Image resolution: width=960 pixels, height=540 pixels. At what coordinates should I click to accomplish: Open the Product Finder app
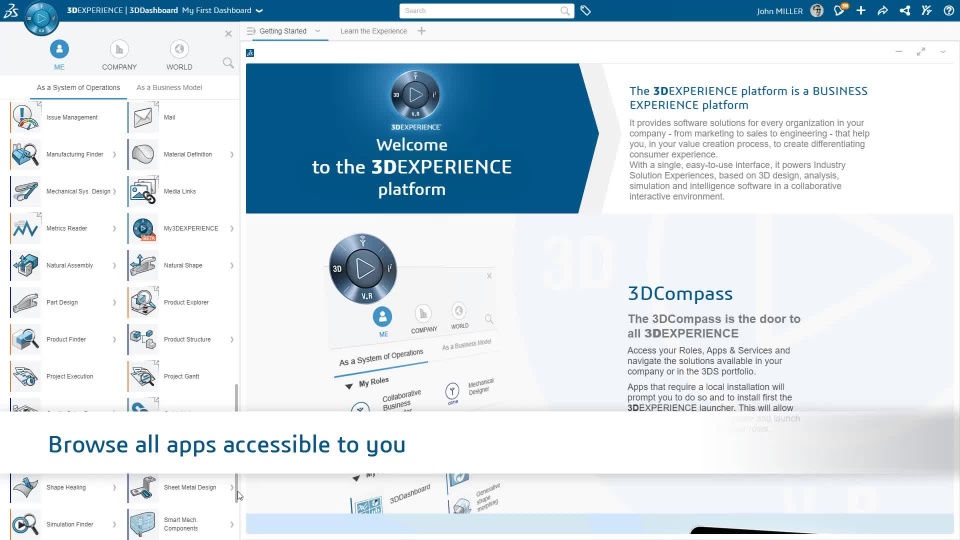pyautogui.click(x=64, y=339)
